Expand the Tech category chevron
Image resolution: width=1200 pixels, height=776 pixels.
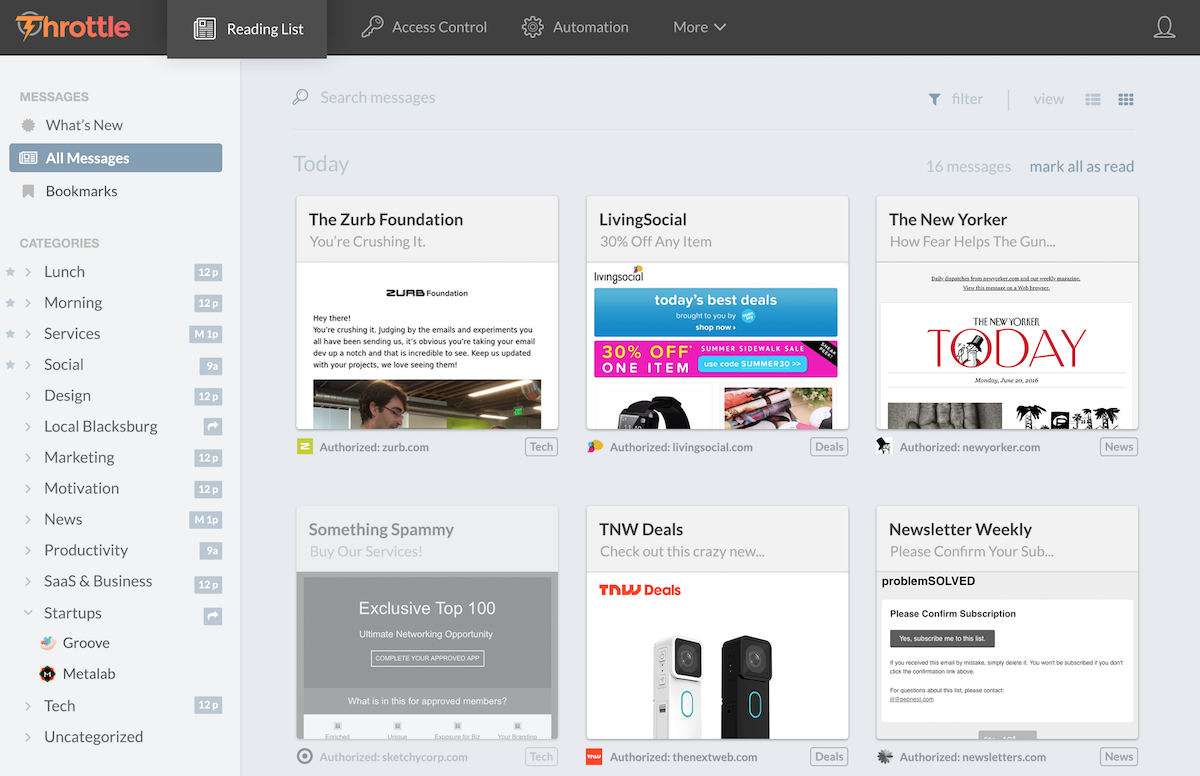pyautogui.click(x=28, y=706)
